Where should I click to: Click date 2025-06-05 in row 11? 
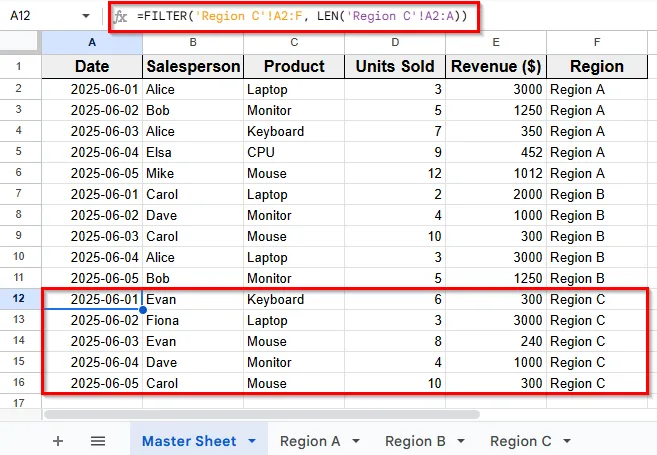coord(92,278)
